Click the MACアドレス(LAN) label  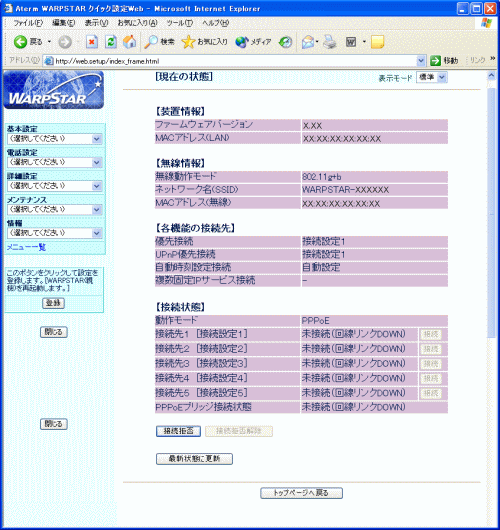tap(192, 138)
